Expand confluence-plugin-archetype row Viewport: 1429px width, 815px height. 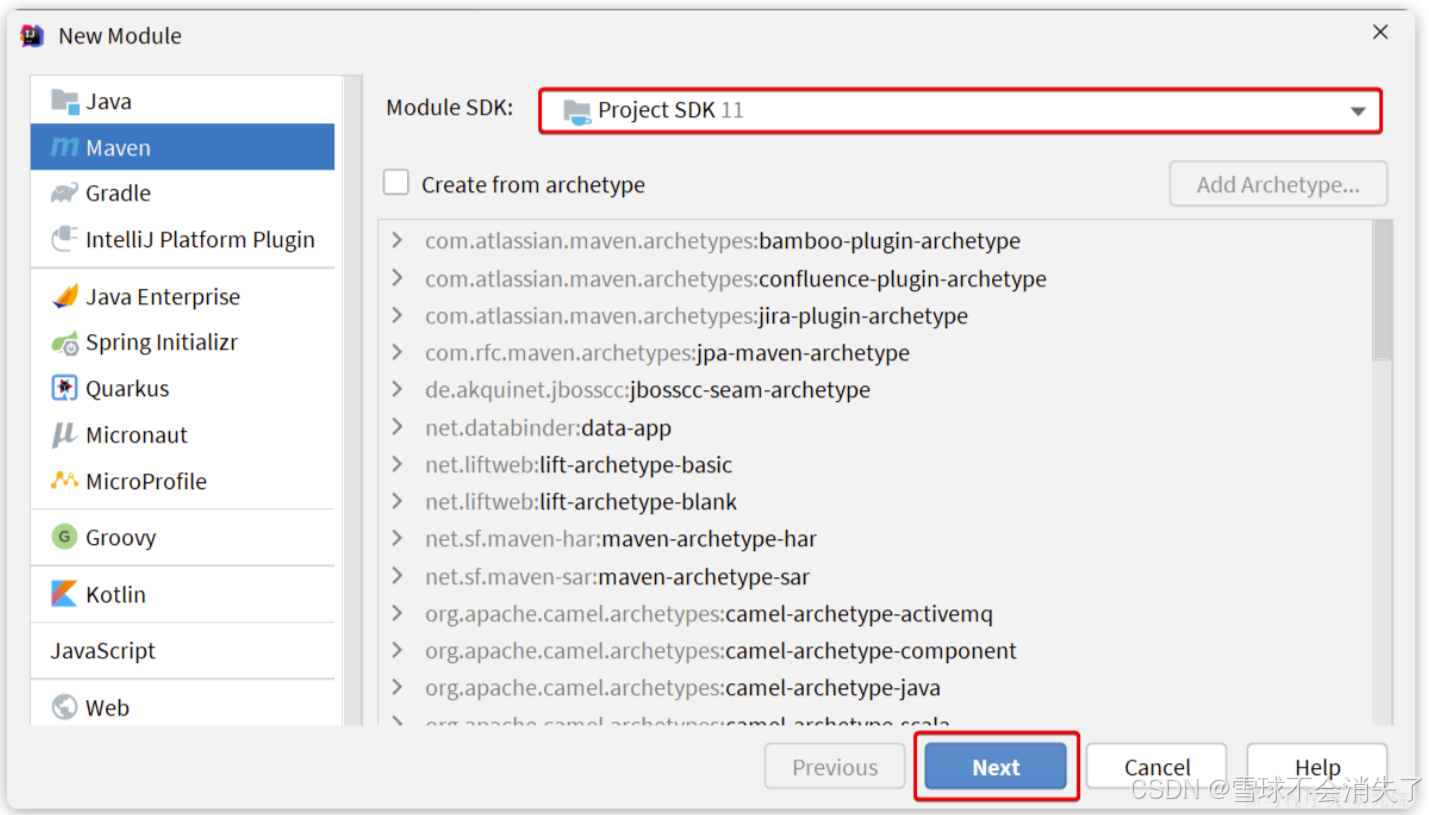click(397, 277)
